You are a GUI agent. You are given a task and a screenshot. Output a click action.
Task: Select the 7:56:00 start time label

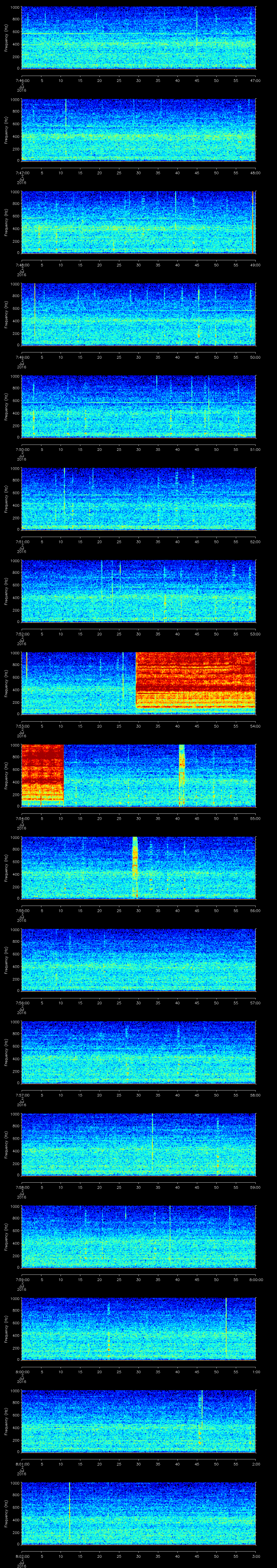click(x=22, y=1003)
